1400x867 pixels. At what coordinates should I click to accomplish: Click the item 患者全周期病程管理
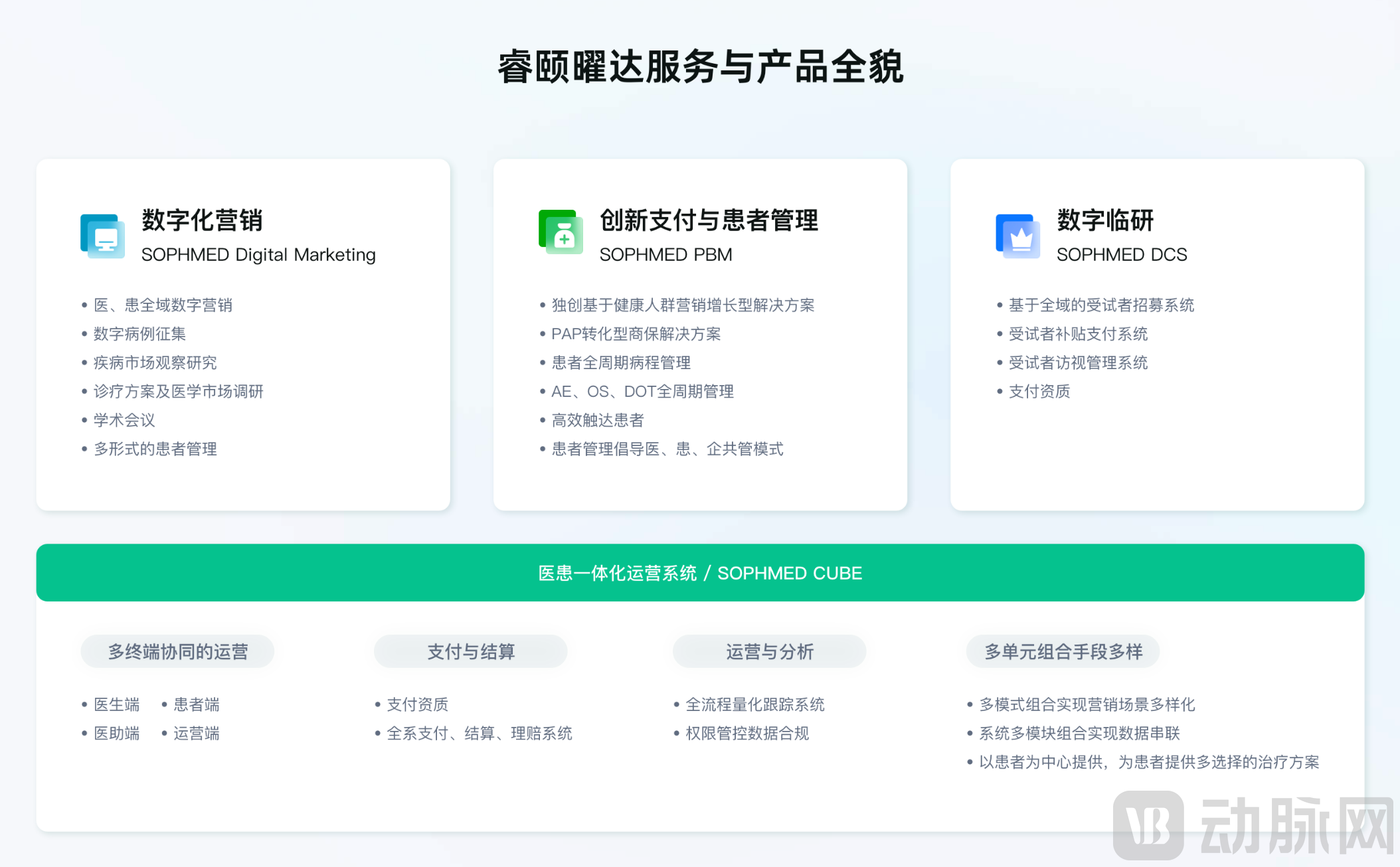621,362
